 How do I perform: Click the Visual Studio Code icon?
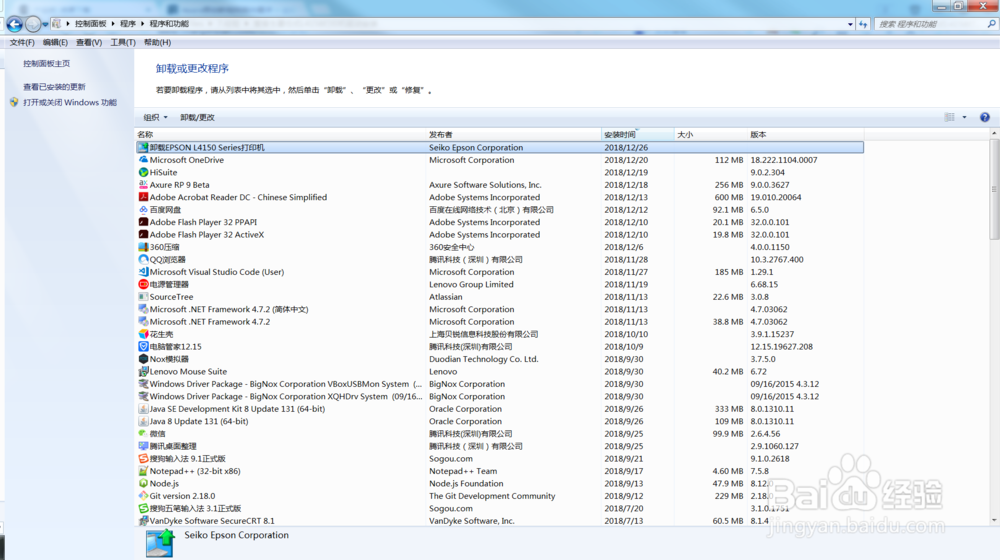point(143,272)
